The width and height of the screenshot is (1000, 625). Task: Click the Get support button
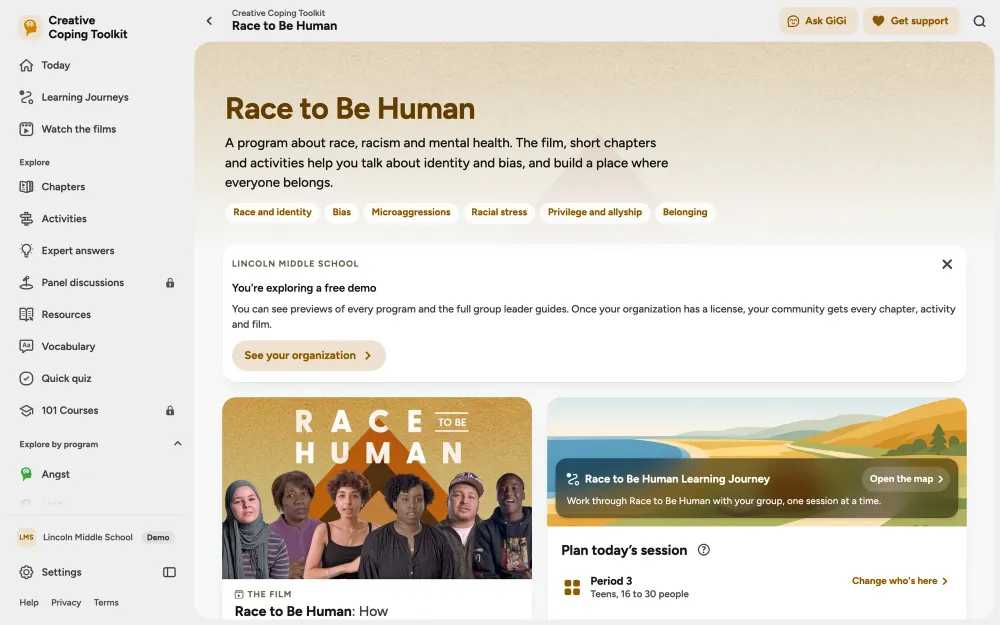[x=911, y=21]
